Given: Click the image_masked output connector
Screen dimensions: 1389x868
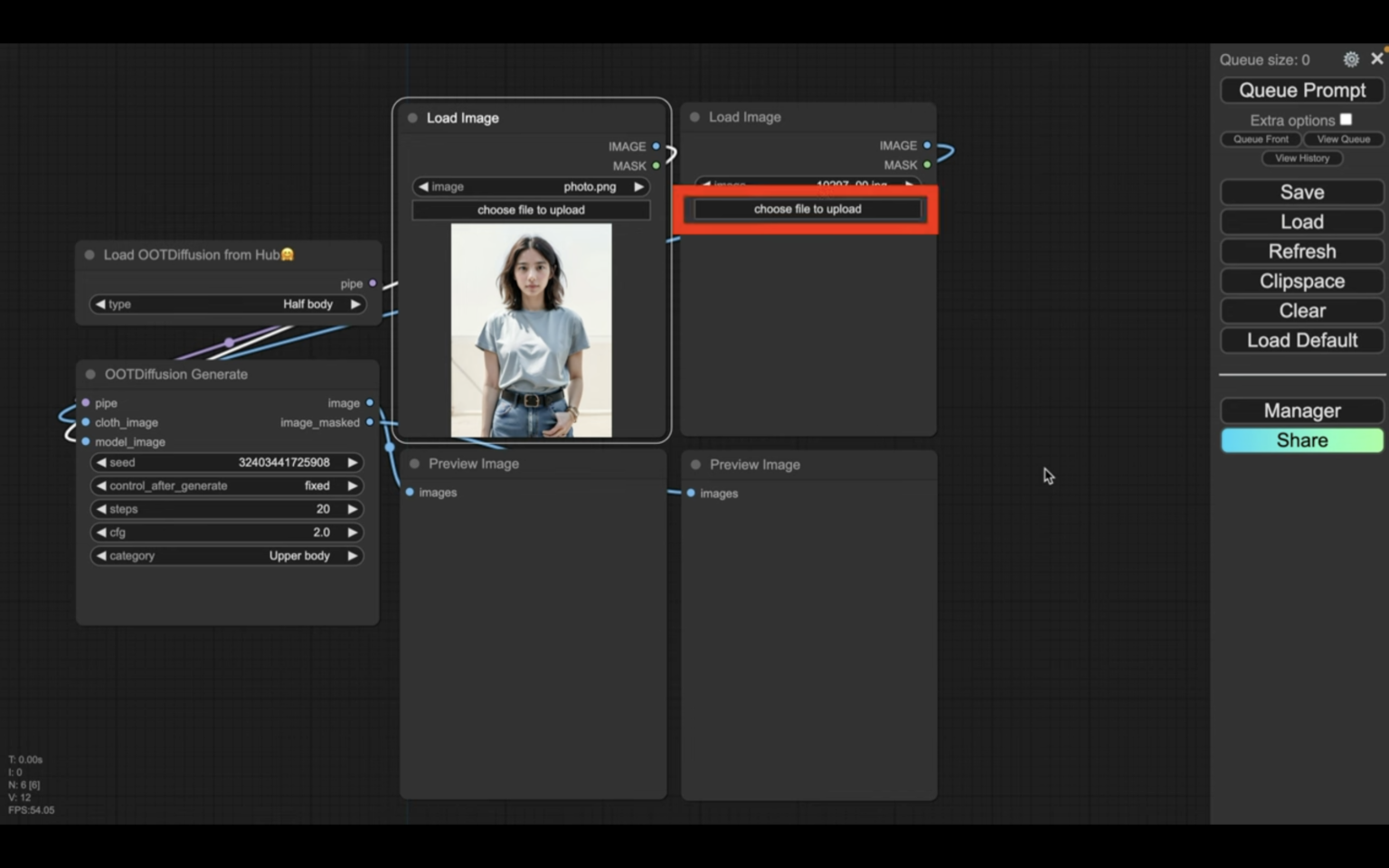Looking at the screenshot, I should coord(370,422).
